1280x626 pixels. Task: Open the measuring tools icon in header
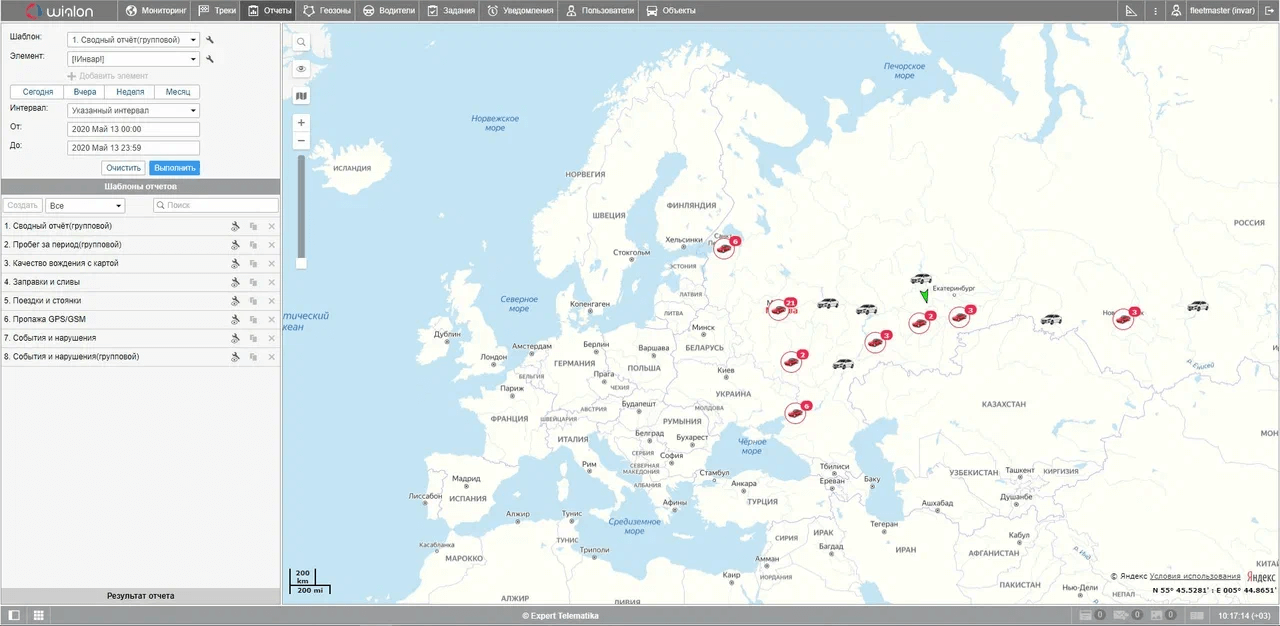pos(1131,11)
